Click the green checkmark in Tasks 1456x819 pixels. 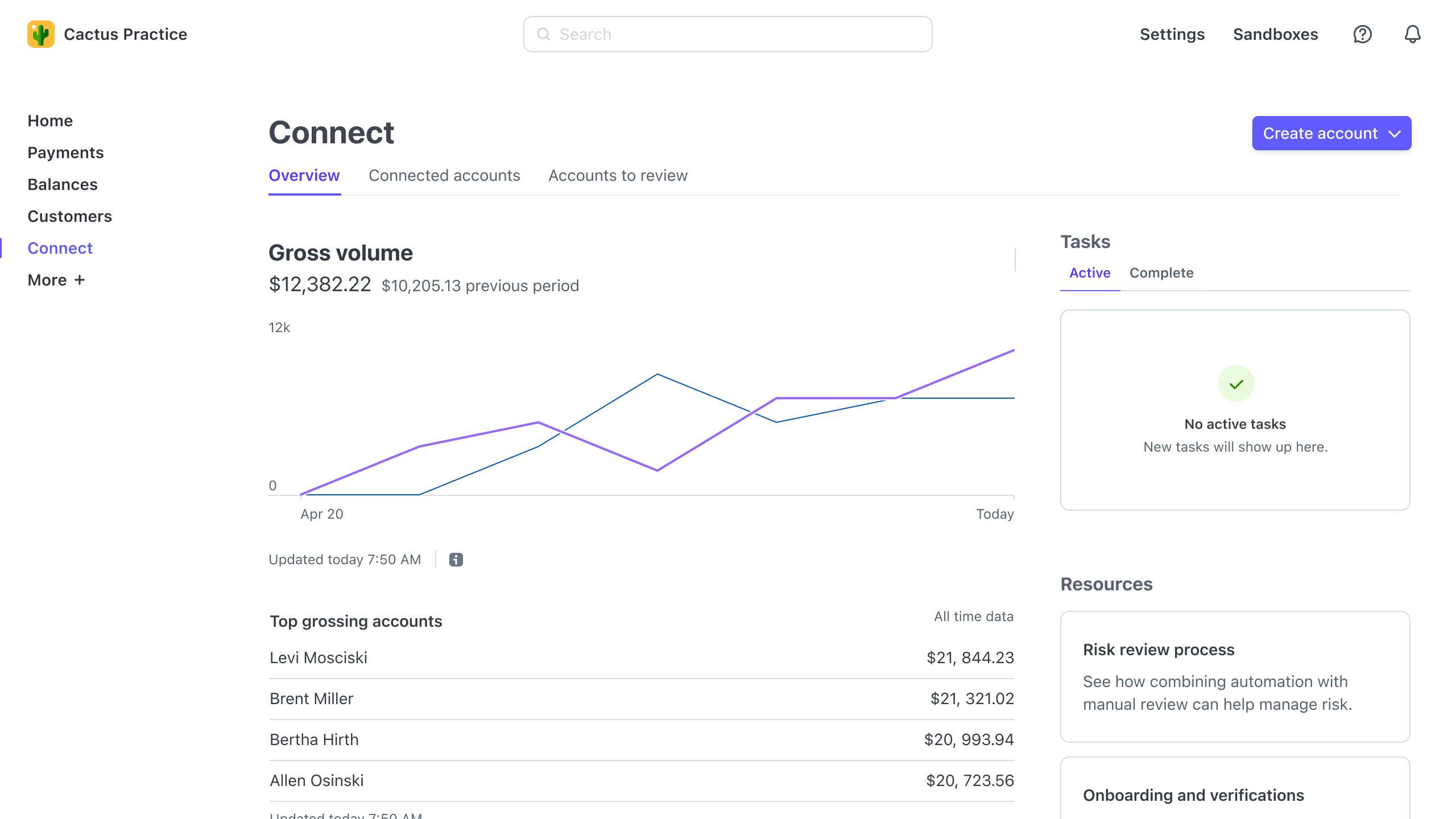tap(1235, 384)
